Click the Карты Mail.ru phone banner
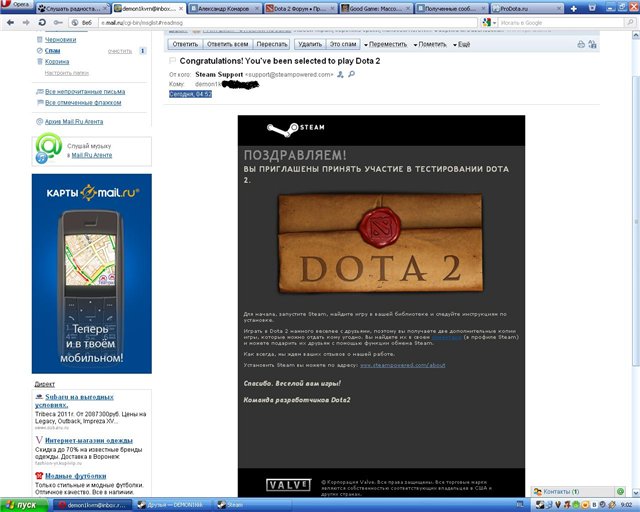 [91, 273]
